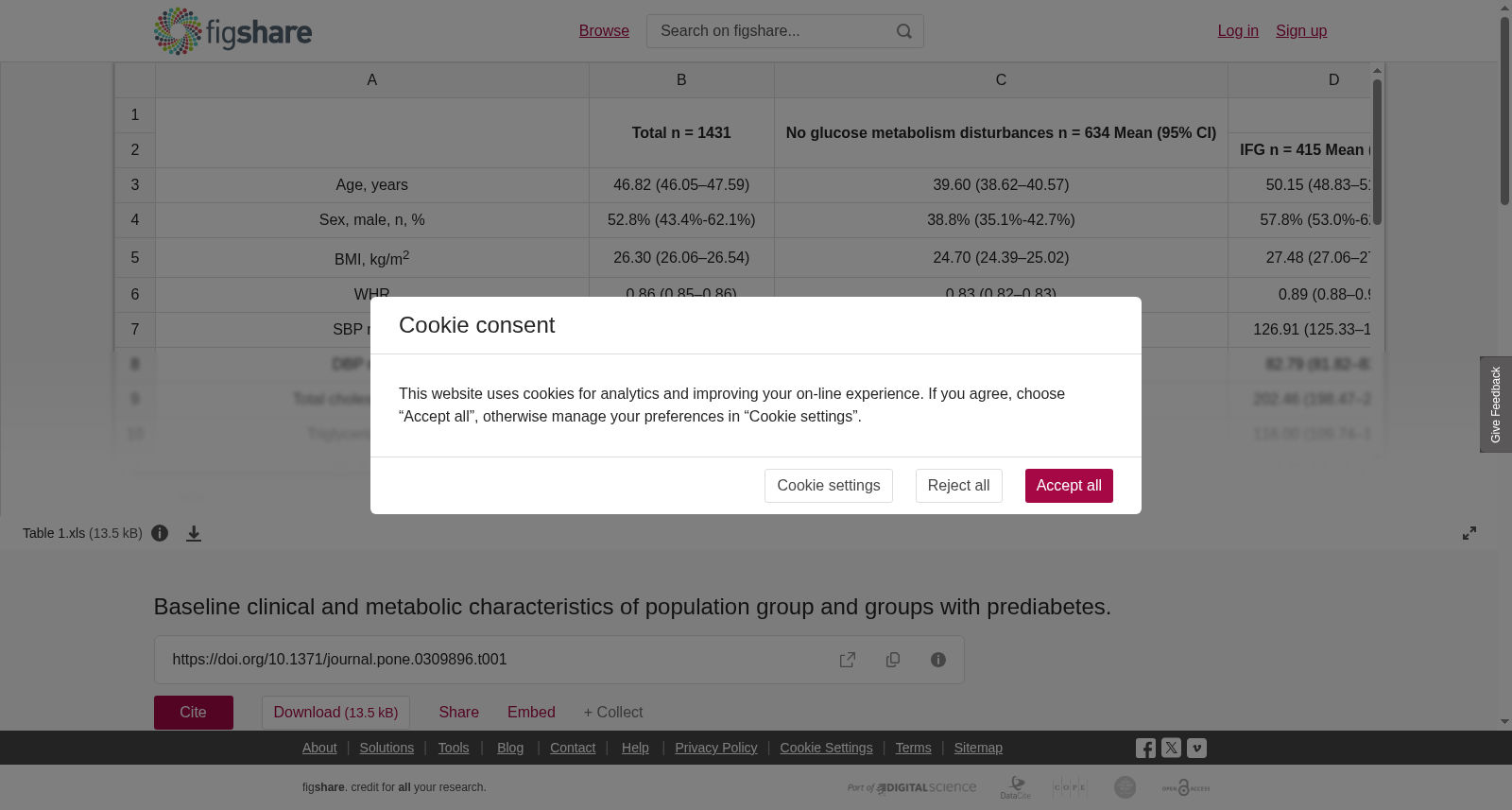Open file info icon beside Table 1.xls
This screenshot has width=1512, height=810.
160,533
